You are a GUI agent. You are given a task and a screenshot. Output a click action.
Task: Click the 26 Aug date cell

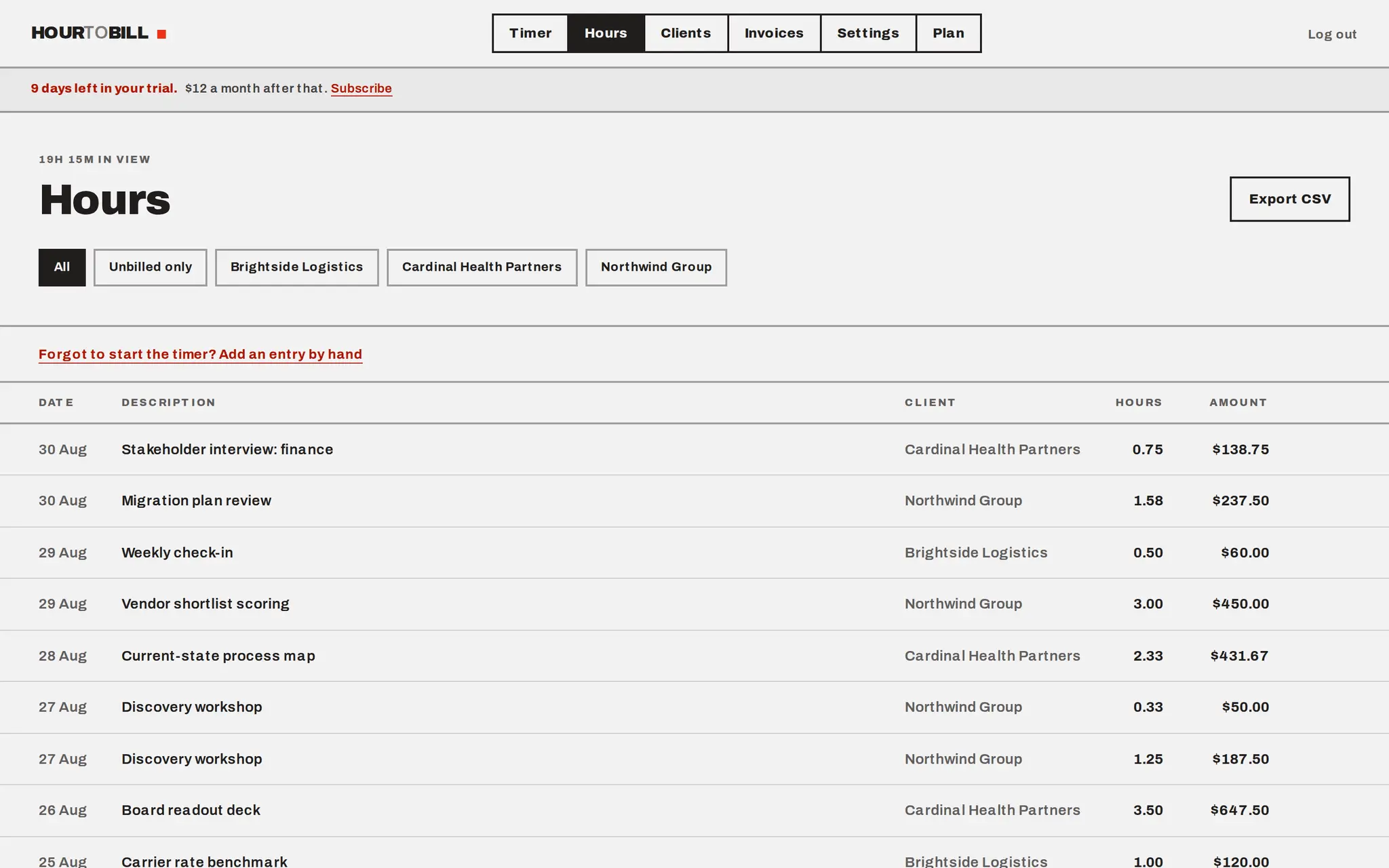62,810
